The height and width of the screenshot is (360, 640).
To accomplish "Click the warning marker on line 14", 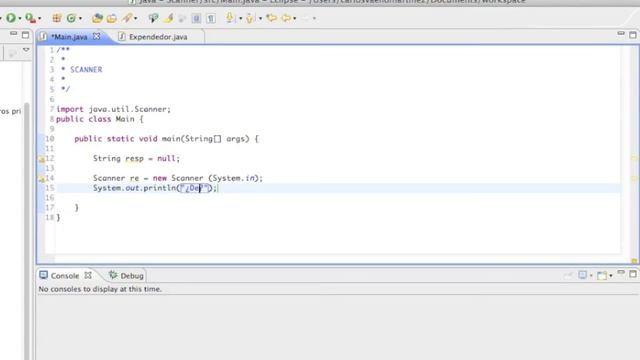I will click(x=42, y=178).
